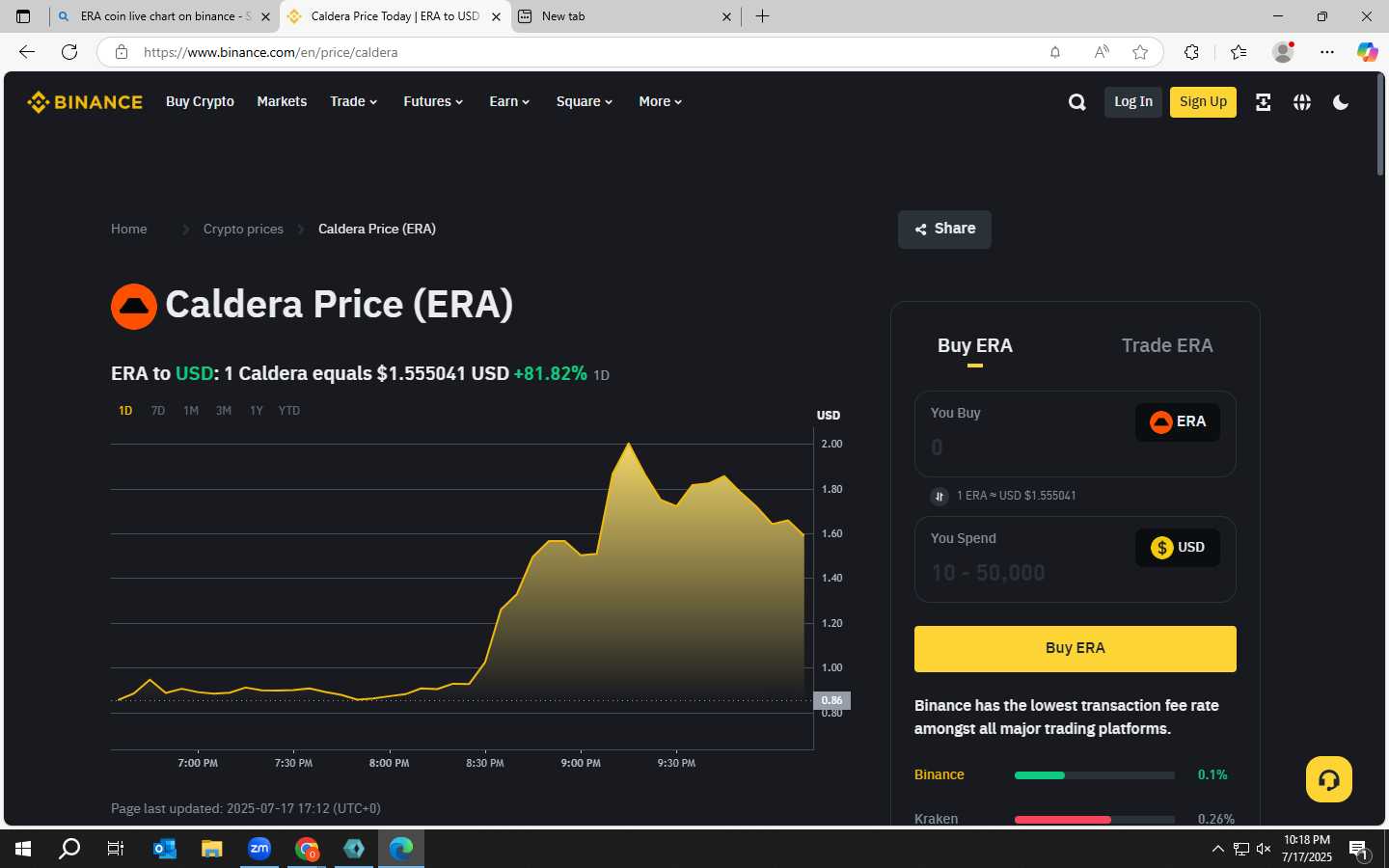
Task: Expand the More menu
Action: 660,101
